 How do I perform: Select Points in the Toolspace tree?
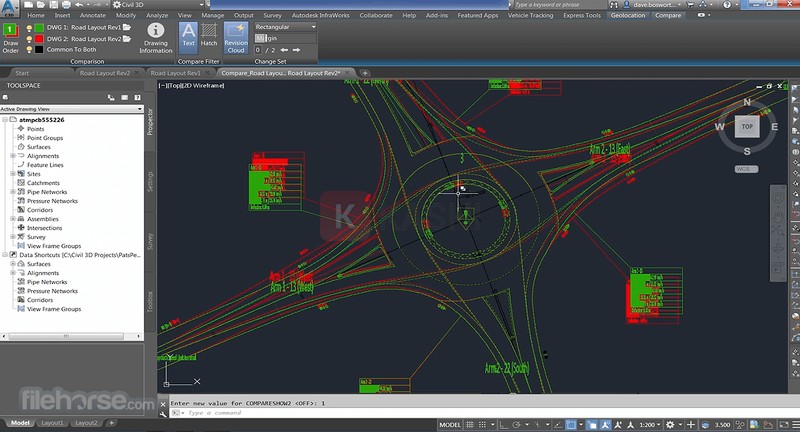[35, 129]
